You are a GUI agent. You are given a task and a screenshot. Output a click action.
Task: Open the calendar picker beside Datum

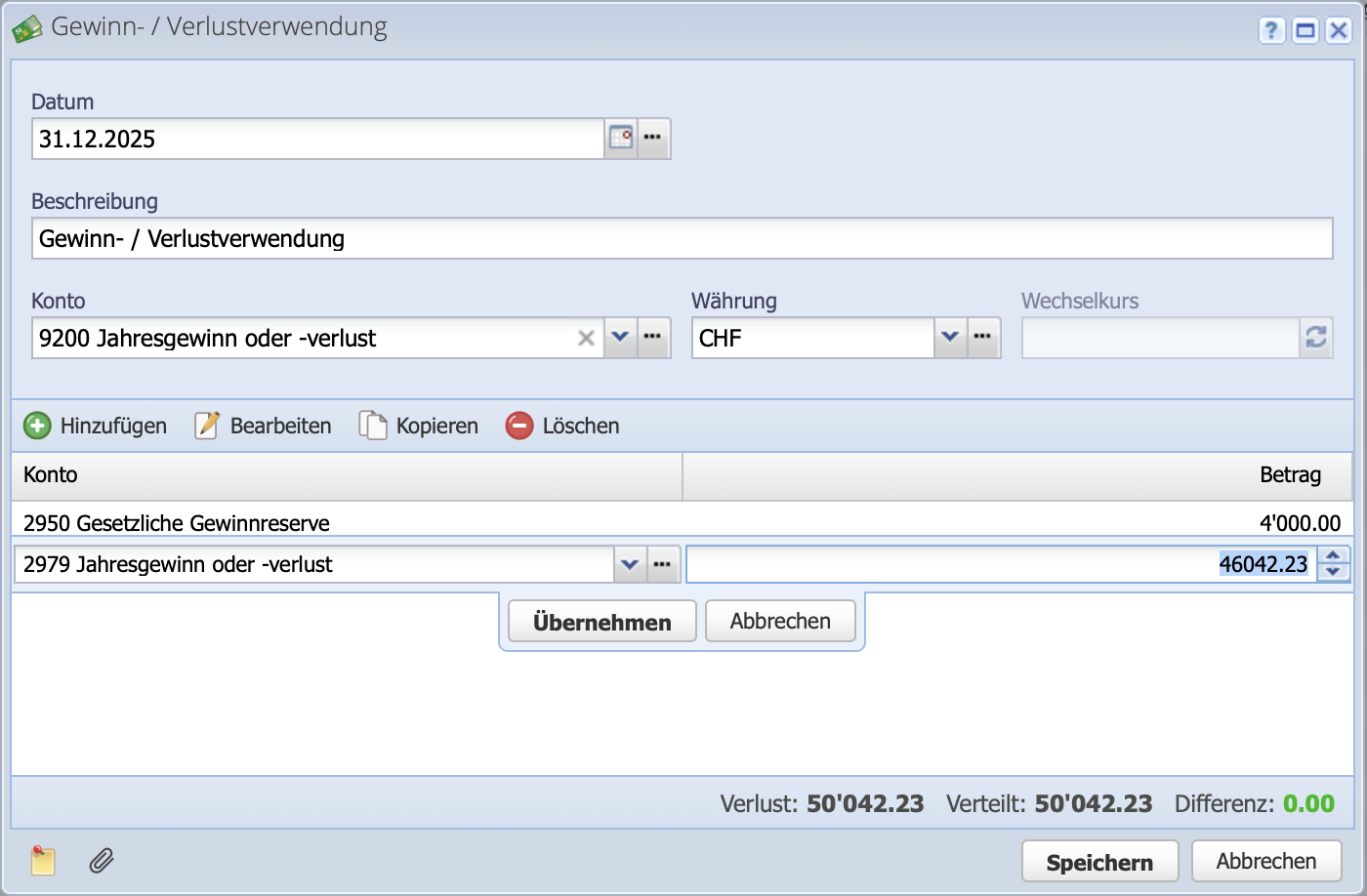point(622,138)
